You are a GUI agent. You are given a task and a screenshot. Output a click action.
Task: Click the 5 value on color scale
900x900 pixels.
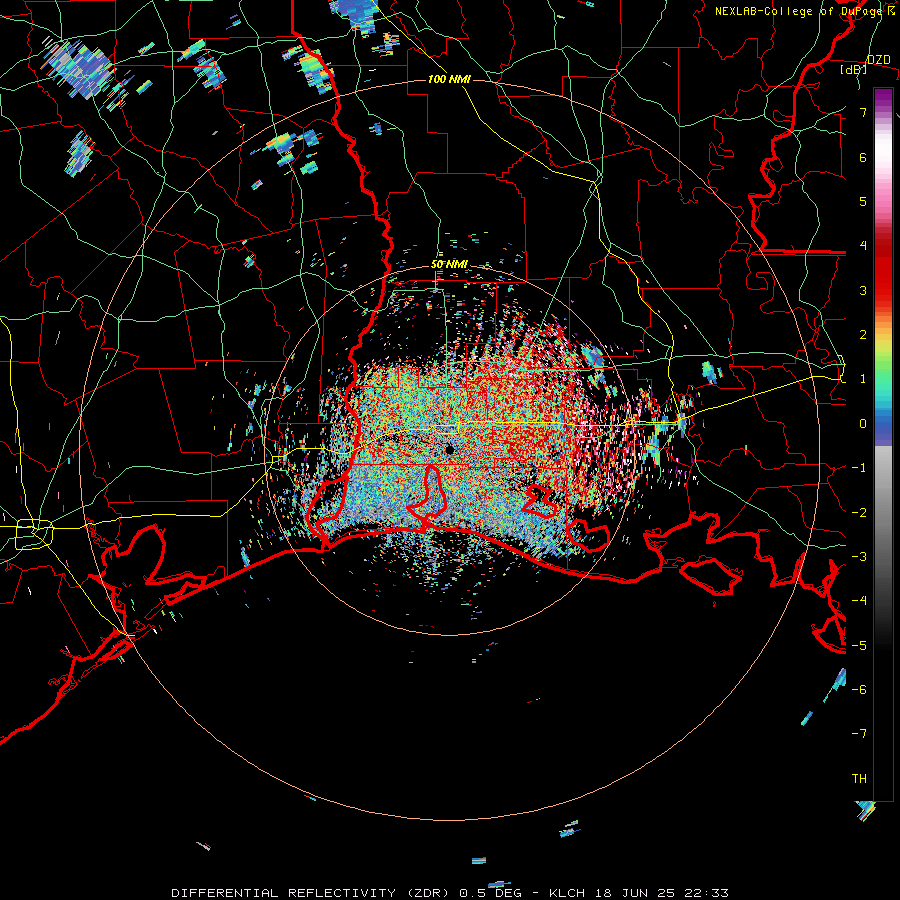[x=863, y=201]
